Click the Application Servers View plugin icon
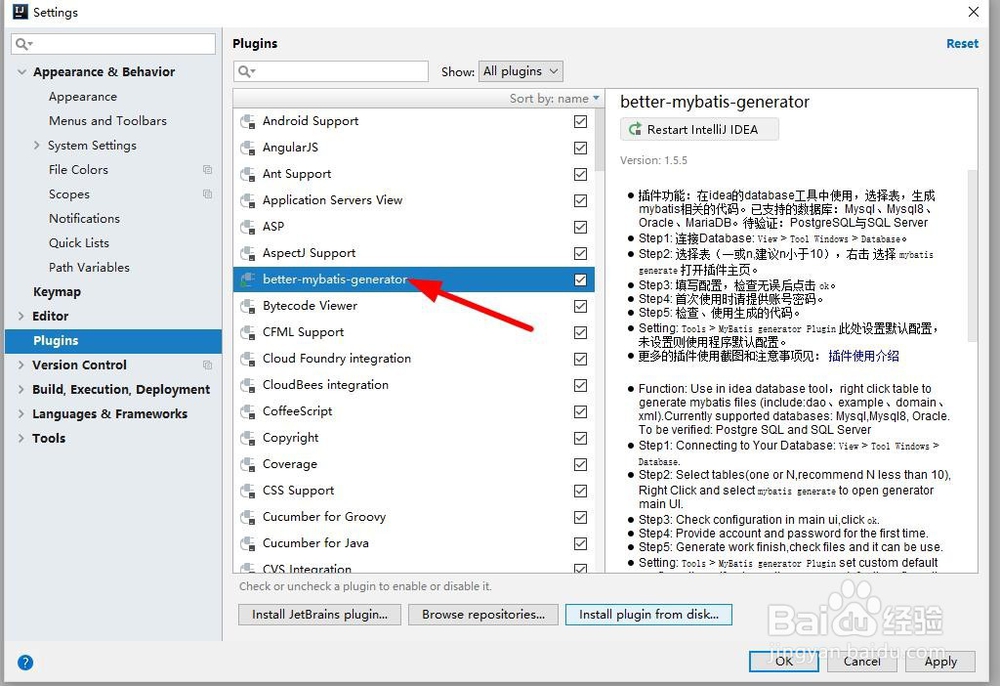Screen dimensions: 1000x686 [x=247, y=201]
